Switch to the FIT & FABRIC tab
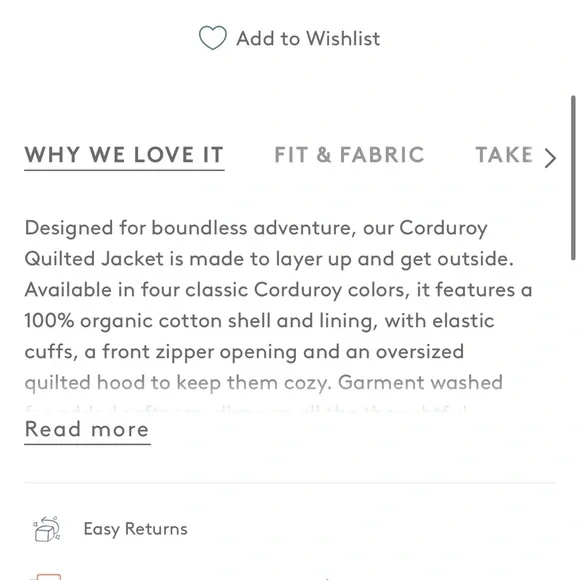This screenshot has height=580, width=580. (x=349, y=154)
